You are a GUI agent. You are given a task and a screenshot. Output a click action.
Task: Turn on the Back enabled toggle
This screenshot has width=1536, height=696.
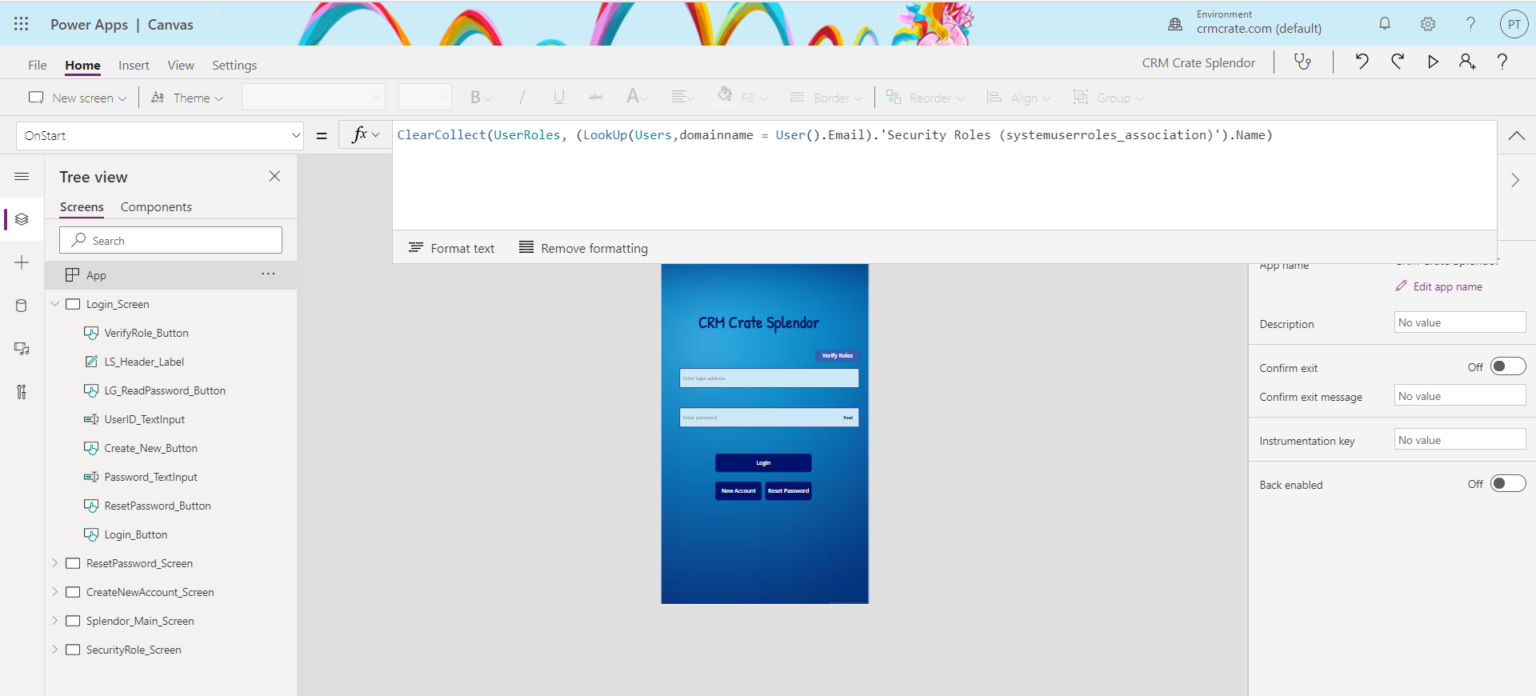tap(1508, 483)
